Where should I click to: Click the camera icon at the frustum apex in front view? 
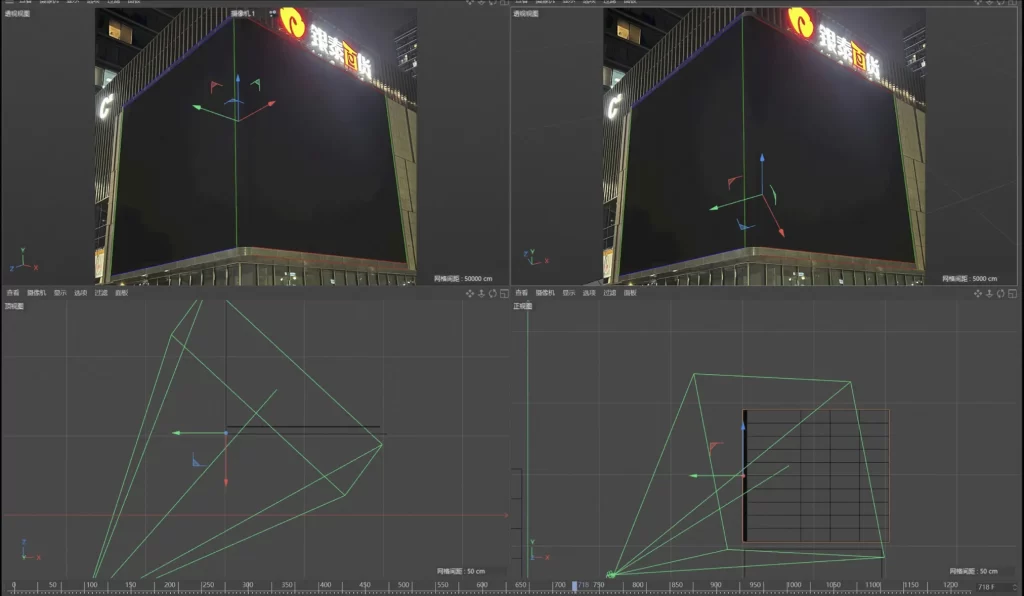[x=611, y=574]
